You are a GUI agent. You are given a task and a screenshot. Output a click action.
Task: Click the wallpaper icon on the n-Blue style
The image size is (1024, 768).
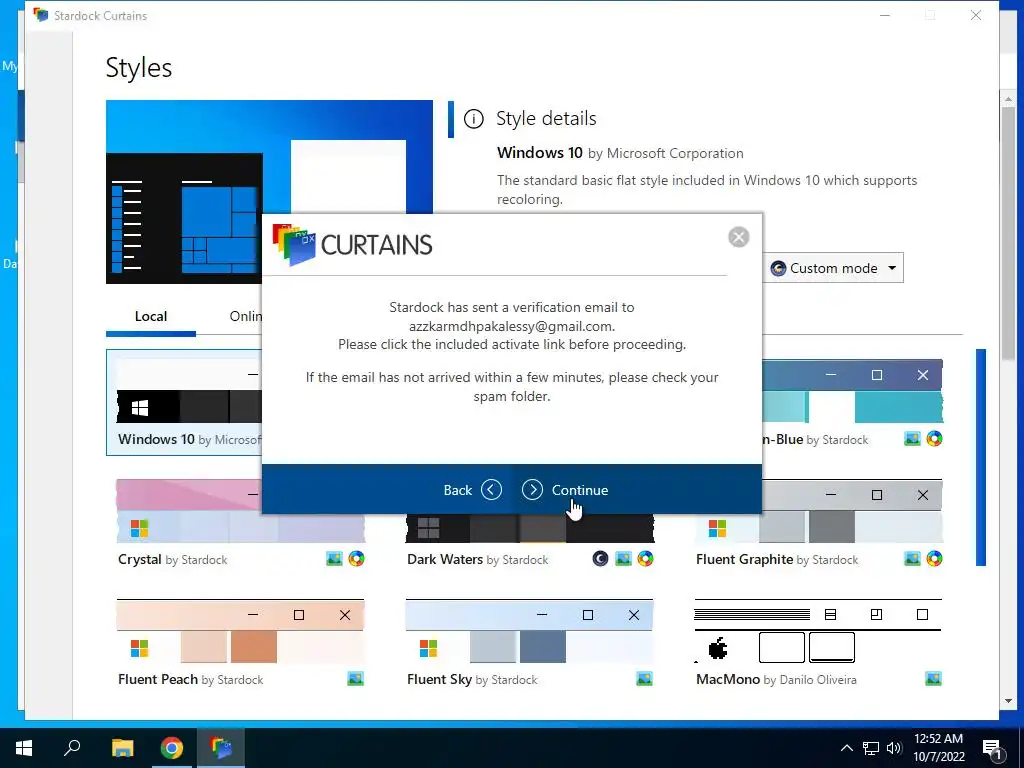[x=912, y=439]
